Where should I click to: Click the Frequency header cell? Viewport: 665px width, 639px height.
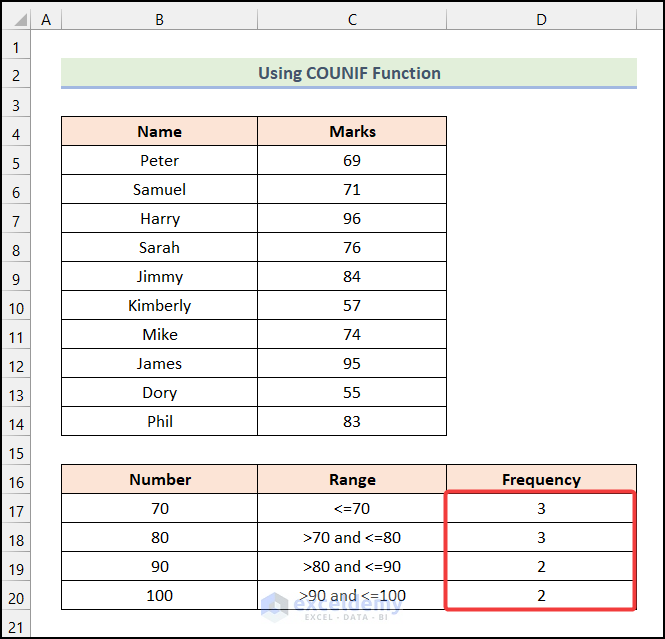541,480
